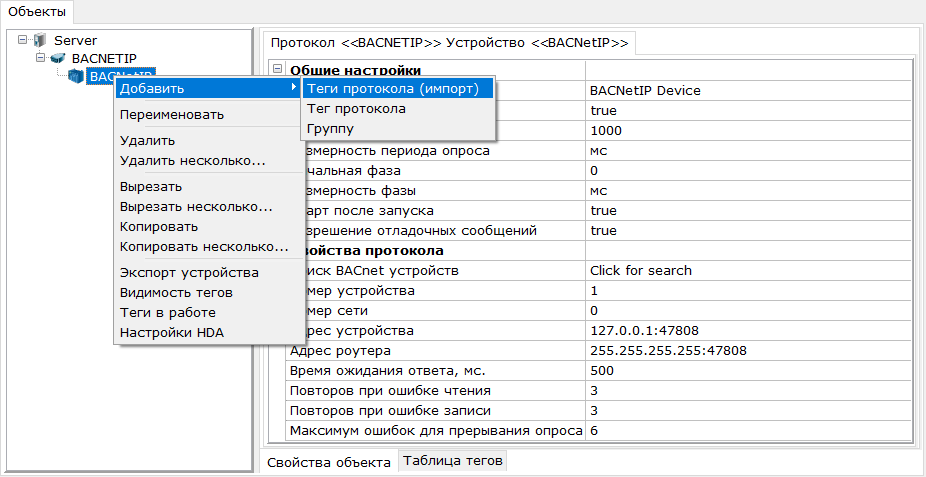Select Экспорт устройства menu item
The height and width of the screenshot is (477, 926).
coord(207,273)
